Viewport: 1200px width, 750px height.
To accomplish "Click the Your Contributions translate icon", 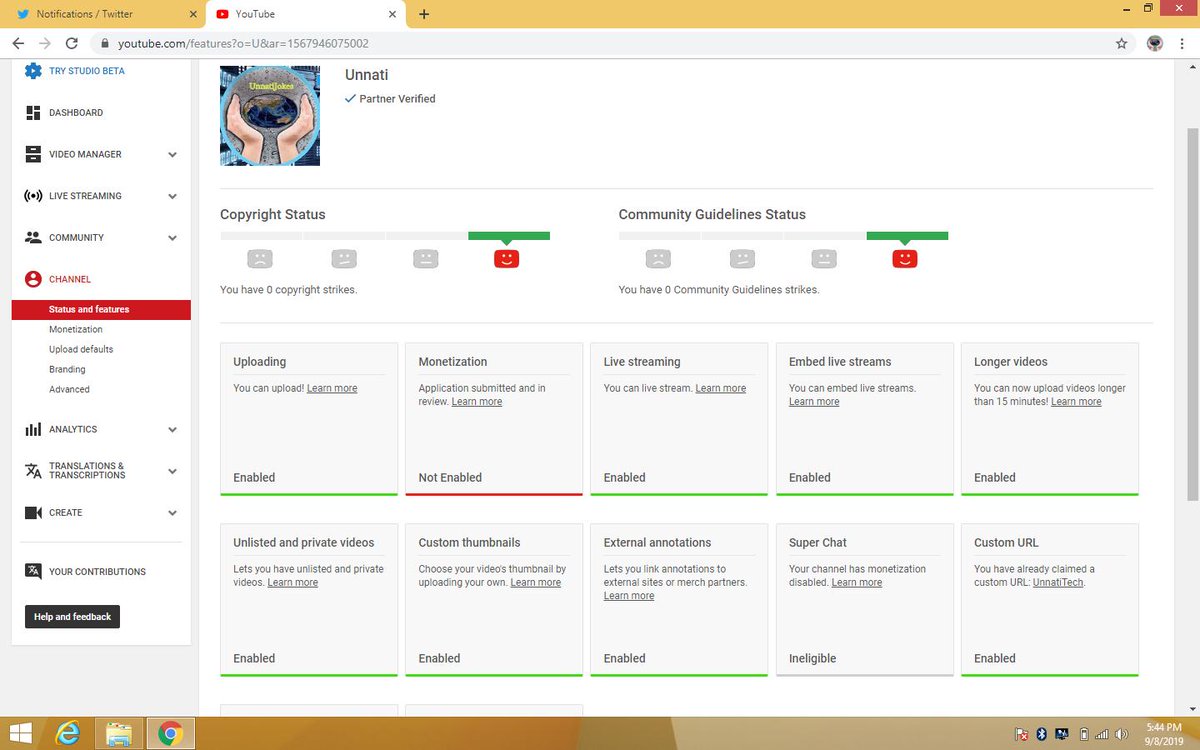I will click(33, 571).
